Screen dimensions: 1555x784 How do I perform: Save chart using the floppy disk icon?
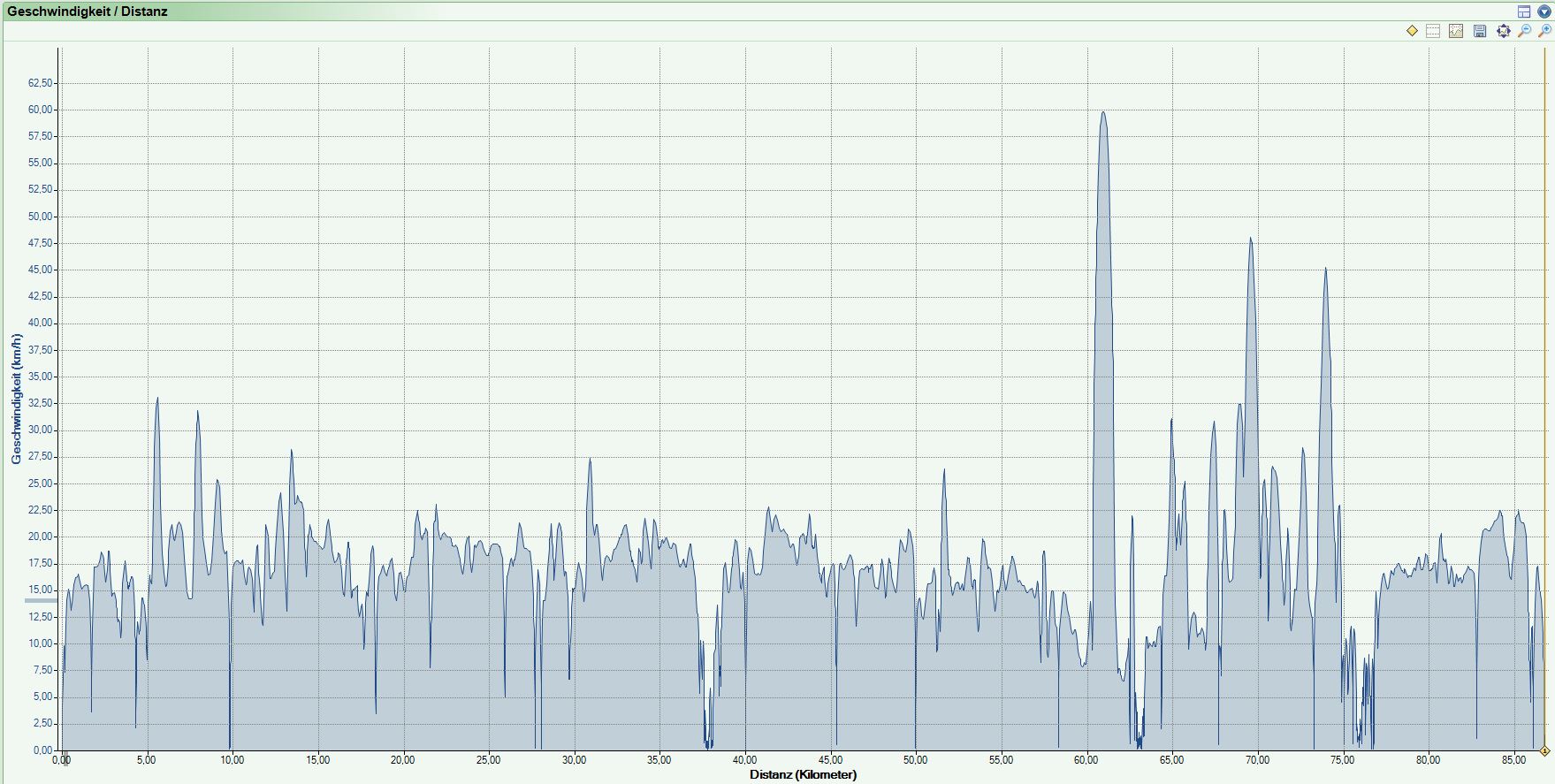point(1480,31)
